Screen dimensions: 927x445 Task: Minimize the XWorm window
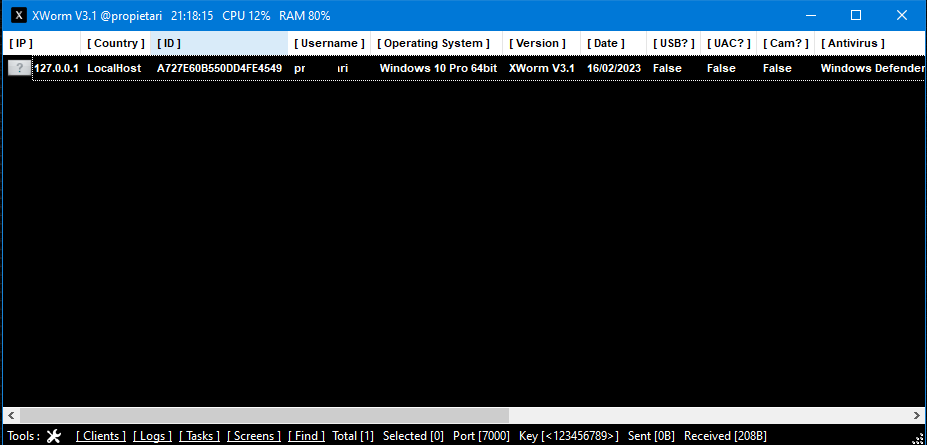coord(811,15)
